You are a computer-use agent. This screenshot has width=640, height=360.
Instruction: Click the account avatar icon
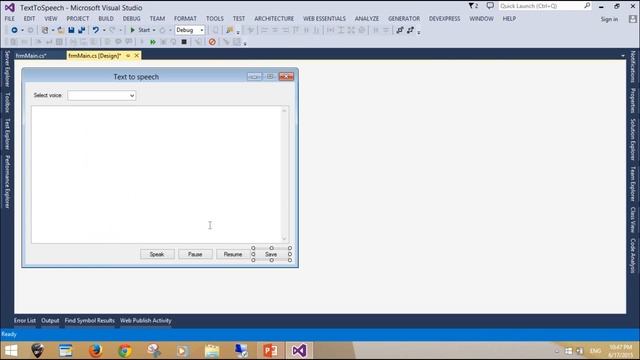coord(633,19)
